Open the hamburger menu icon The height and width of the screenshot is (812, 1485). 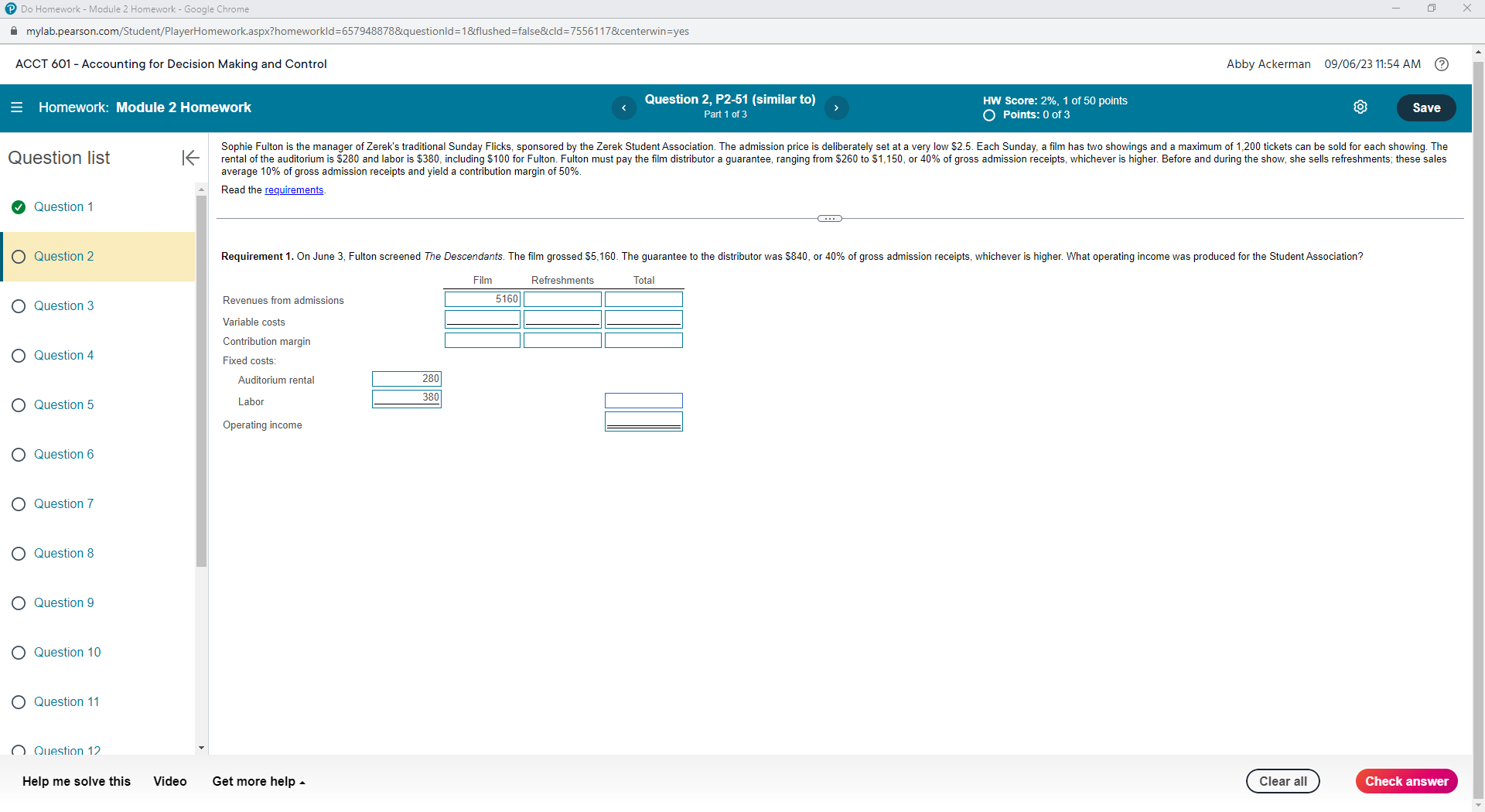pyautogui.click(x=16, y=107)
